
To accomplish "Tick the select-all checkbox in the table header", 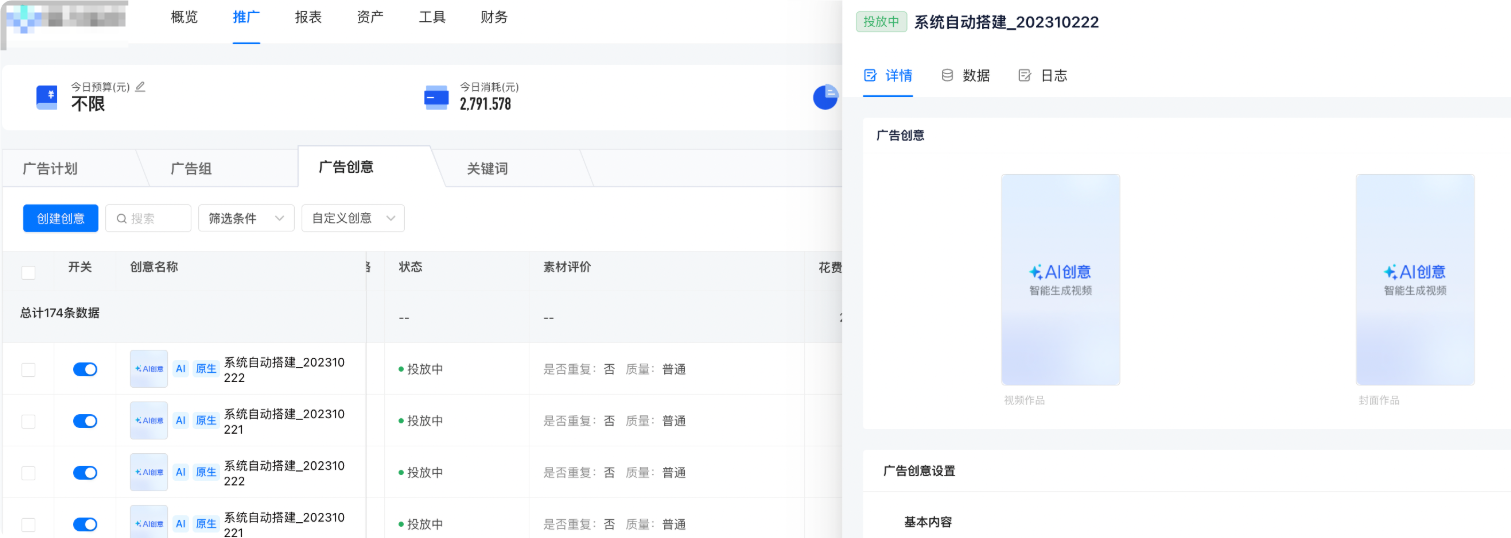I will tap(28, 272).
